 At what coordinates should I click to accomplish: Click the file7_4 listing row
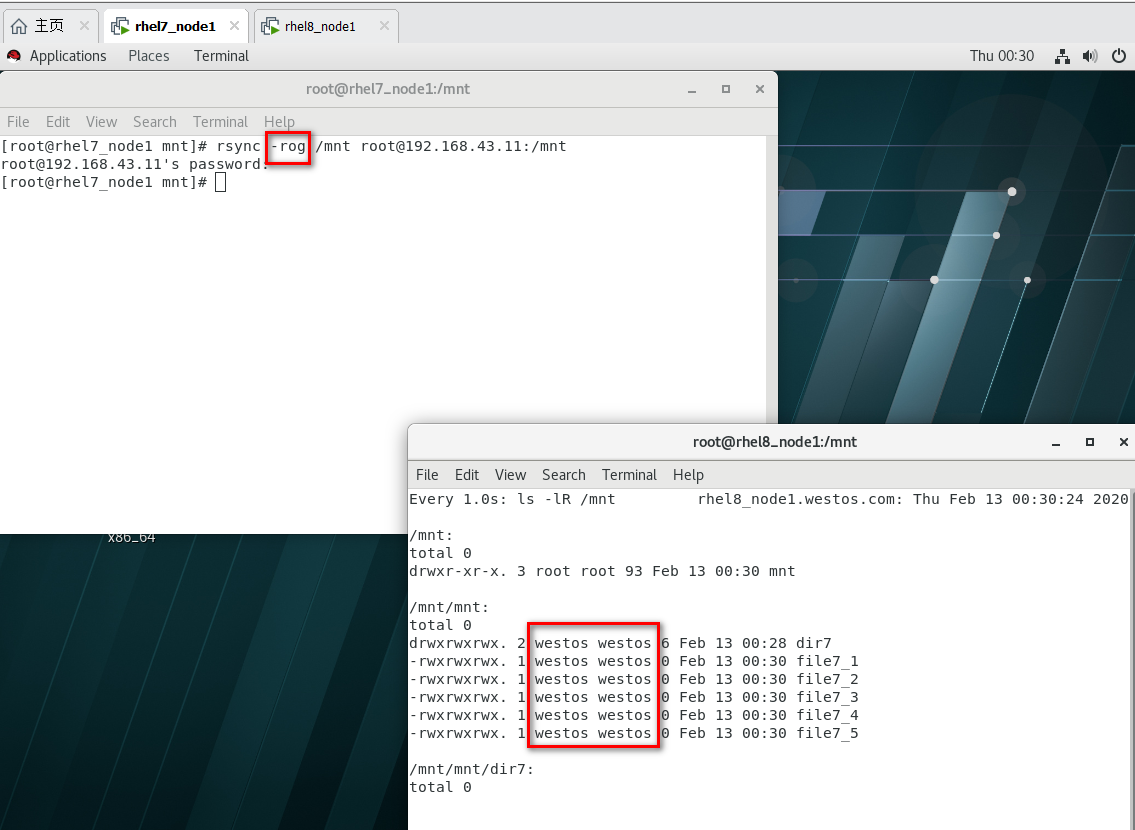[634, 716]
